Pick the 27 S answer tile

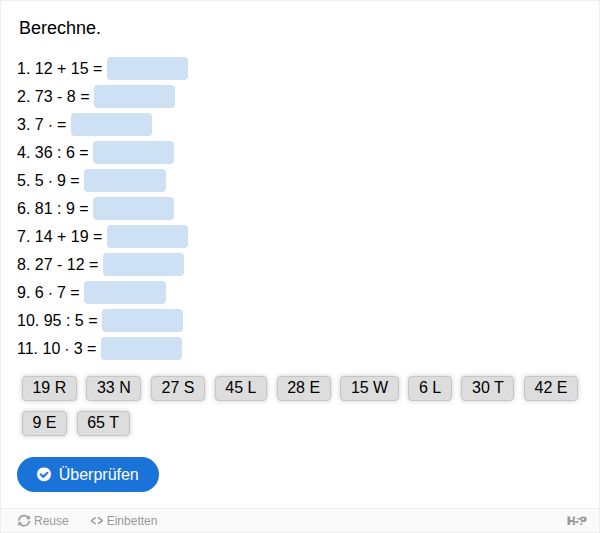point(178,388)
